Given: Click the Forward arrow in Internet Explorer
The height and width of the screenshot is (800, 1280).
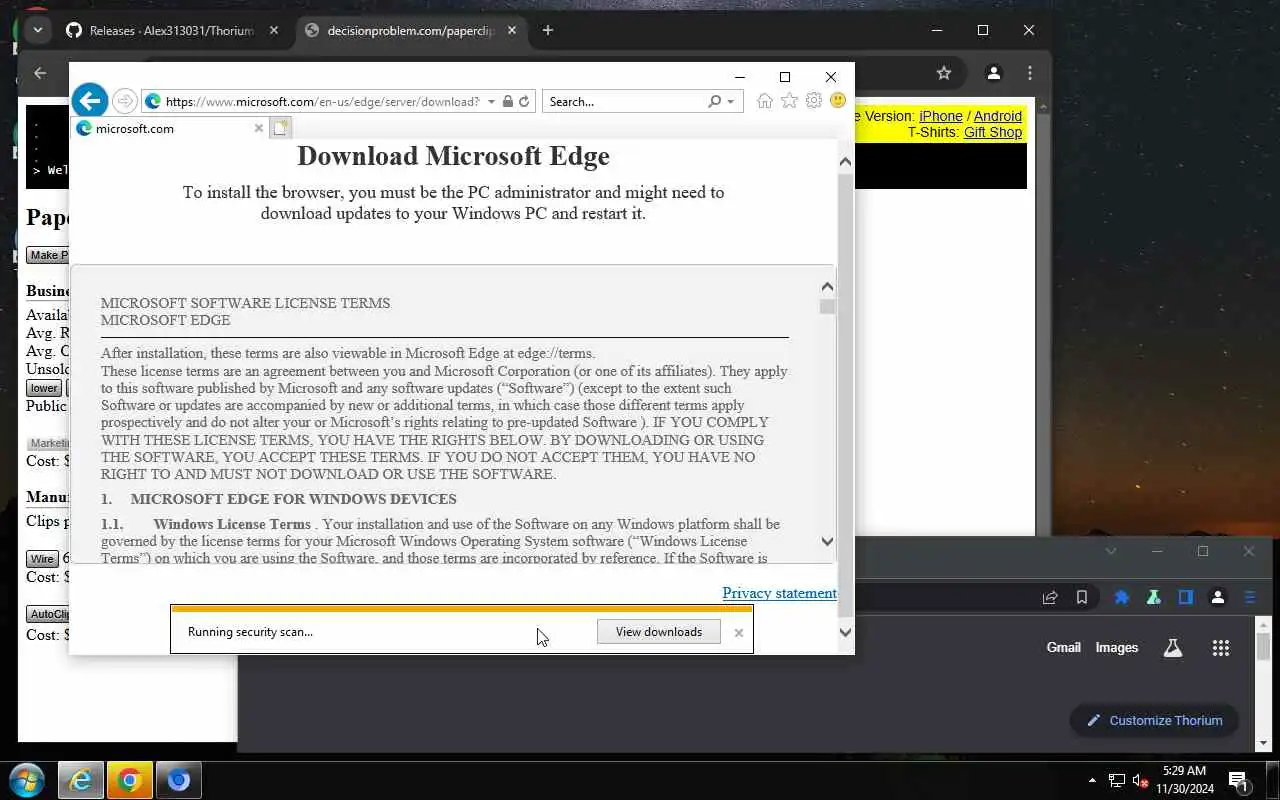Looking at the screenshot, I should tap(124, 101).
